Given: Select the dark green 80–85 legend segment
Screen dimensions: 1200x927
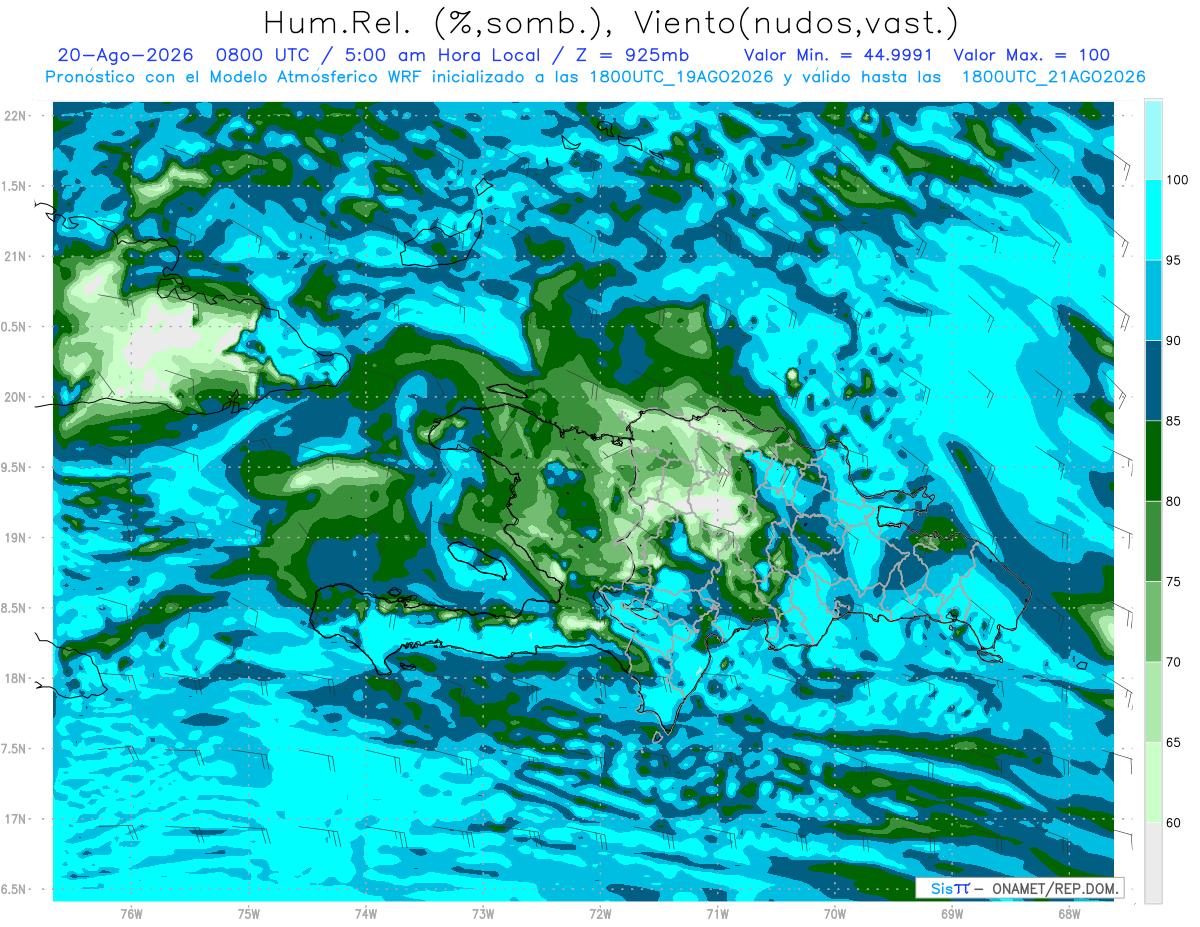Looking at the screenshot, I should (x=1153, y=461).
